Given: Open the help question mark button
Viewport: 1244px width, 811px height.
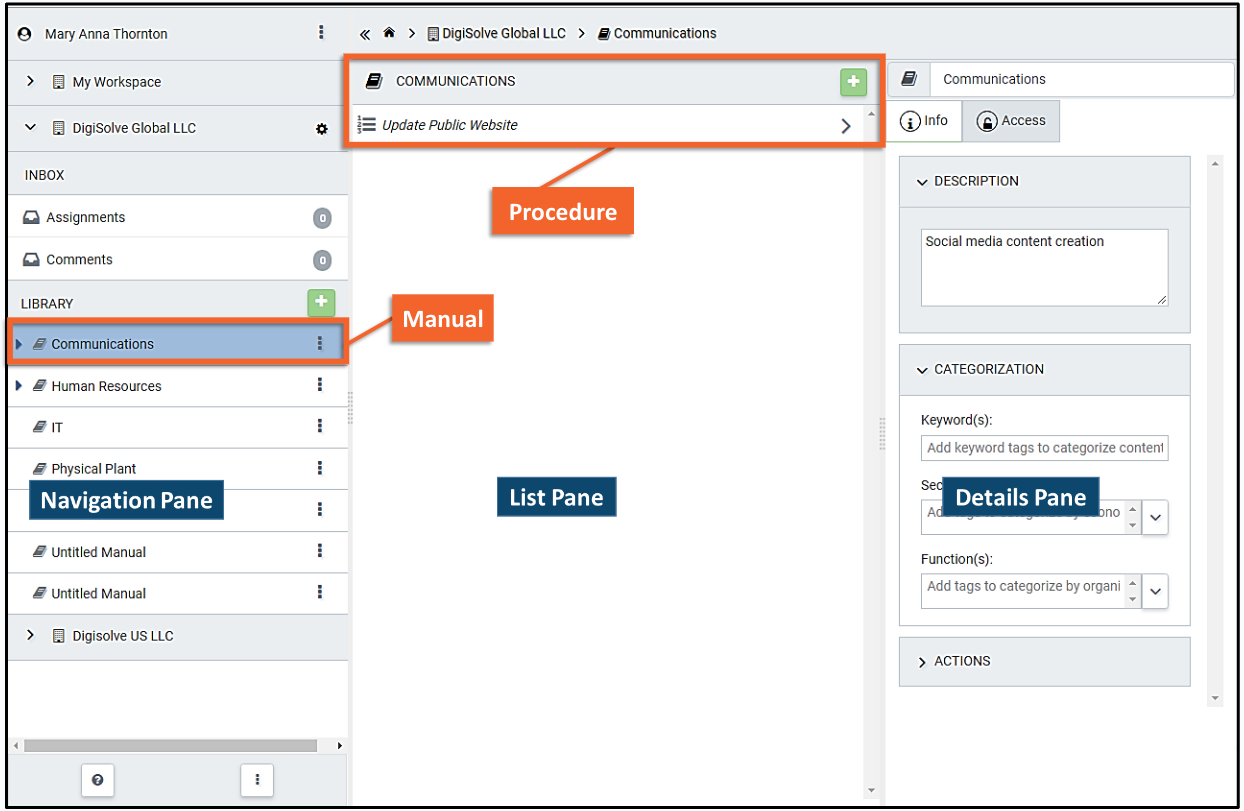Looking at the screenshot, I should 97,780.
